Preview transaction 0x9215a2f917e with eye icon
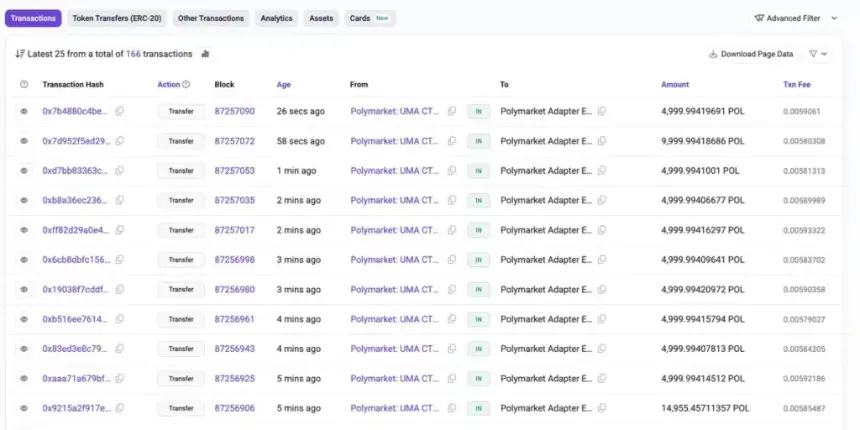Screen dimensions: 860x430 pyautogui.click(x=24, y=408)
